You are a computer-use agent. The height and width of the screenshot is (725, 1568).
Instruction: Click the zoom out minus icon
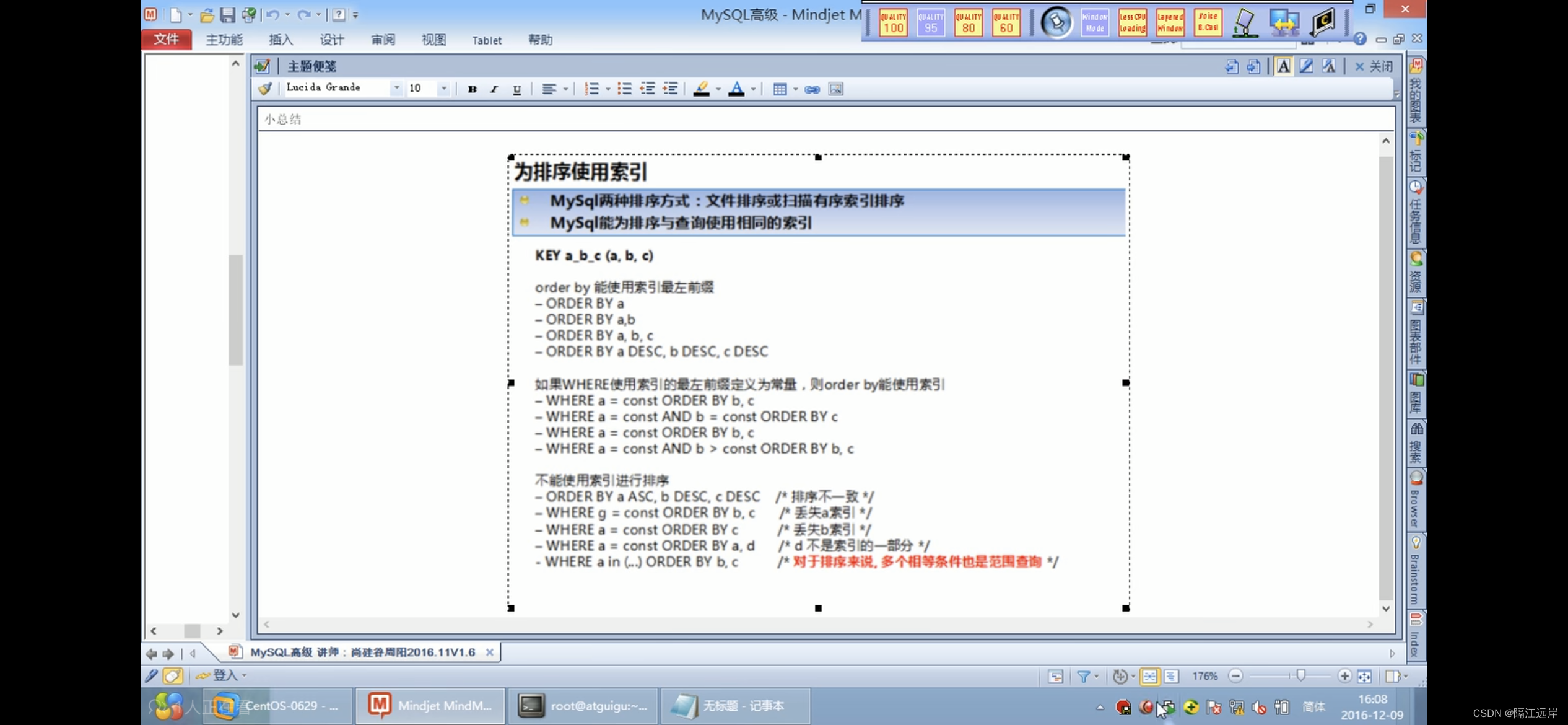(x=1235, y=676)
